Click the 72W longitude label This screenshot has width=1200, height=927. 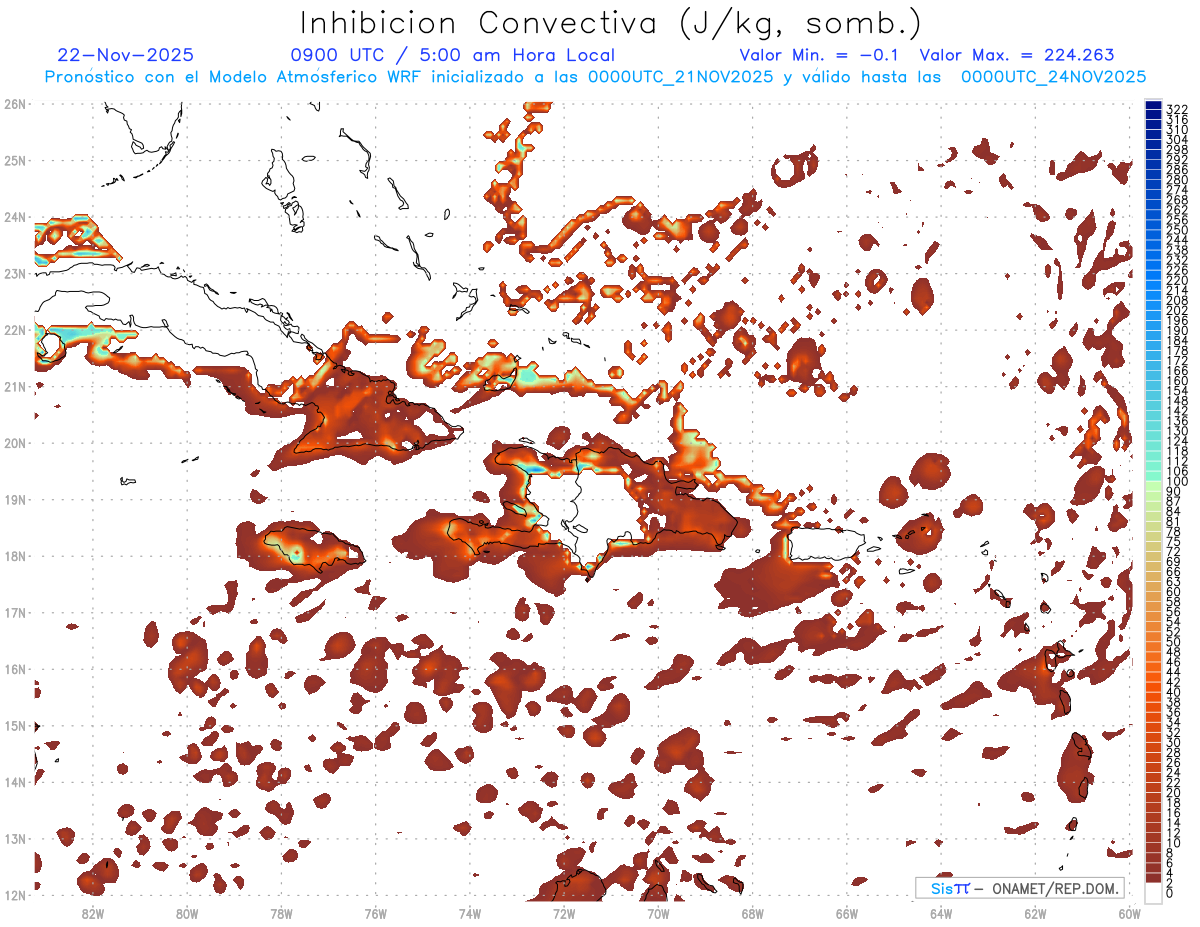click(564, 912)
